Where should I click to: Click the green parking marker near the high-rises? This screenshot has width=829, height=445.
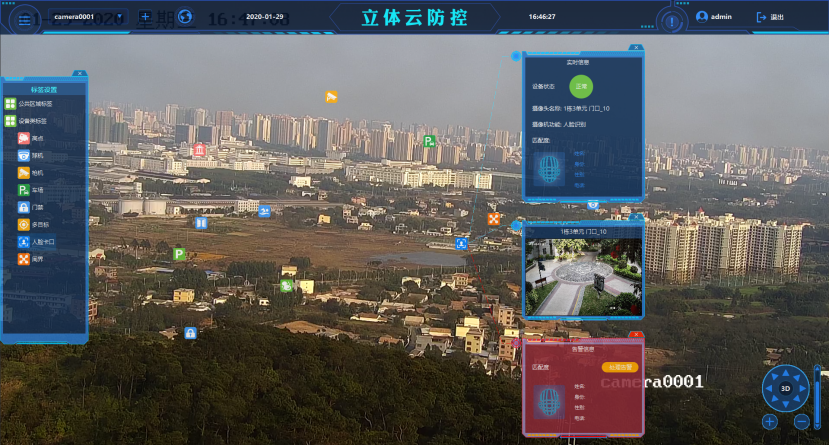click(x=429, y=141)
